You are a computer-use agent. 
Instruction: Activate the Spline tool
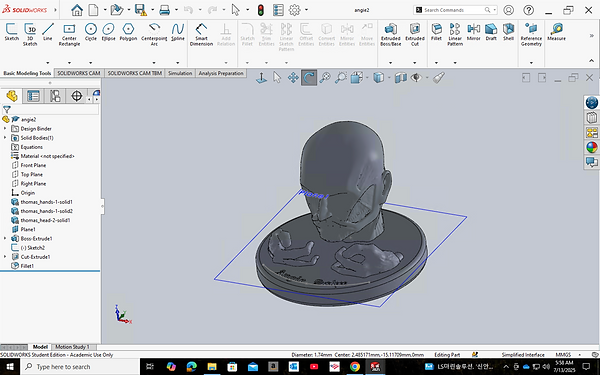tap(178, 32)
